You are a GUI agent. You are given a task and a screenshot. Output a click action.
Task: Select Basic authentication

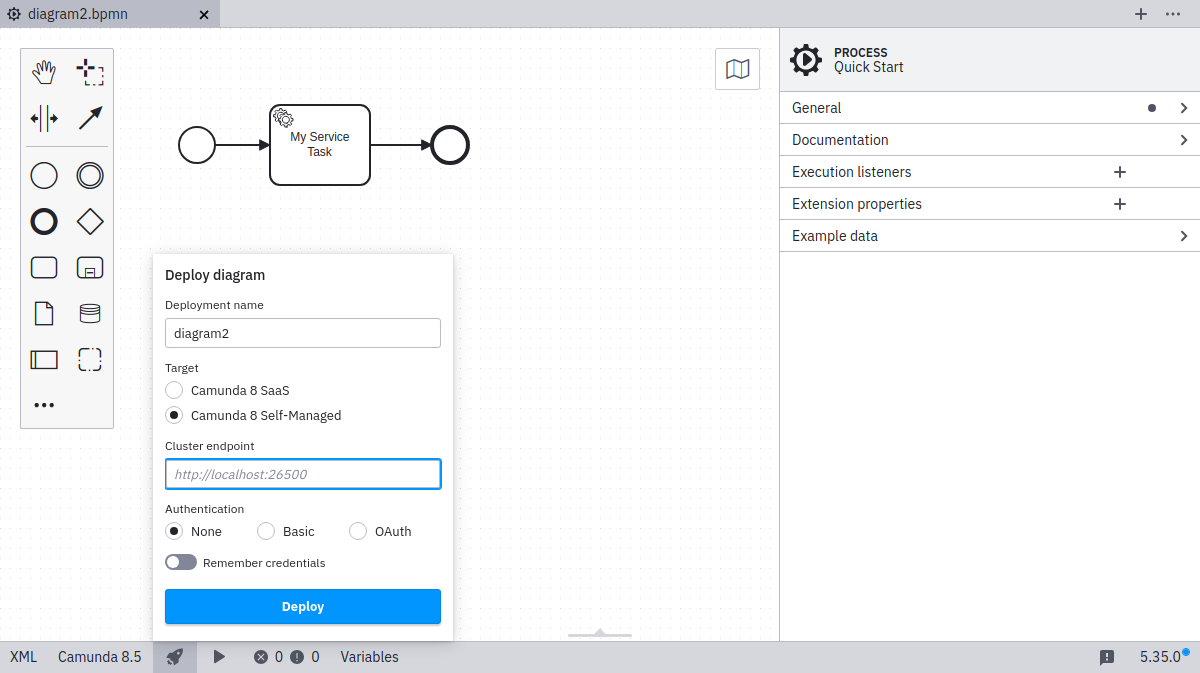266,531
